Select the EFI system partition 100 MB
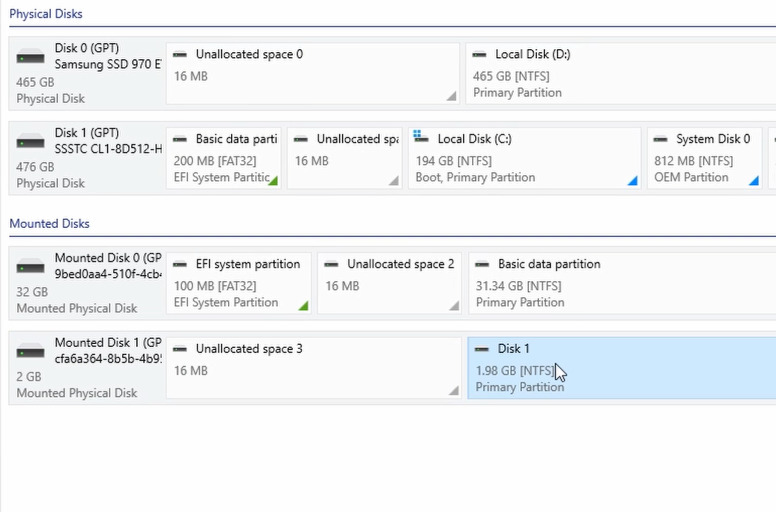The image size is (776, 512). (x=239, y=283)
